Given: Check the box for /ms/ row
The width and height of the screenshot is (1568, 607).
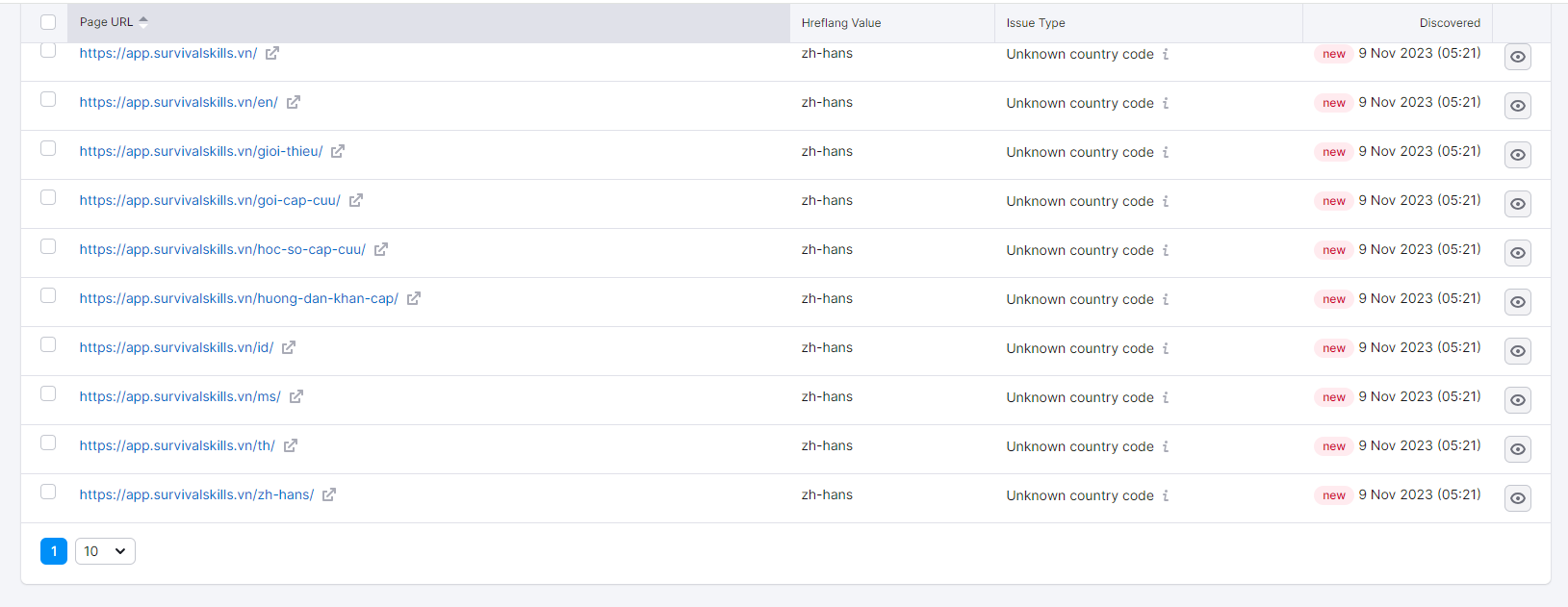Looking at the screenshot, I should tap(48, 393).
